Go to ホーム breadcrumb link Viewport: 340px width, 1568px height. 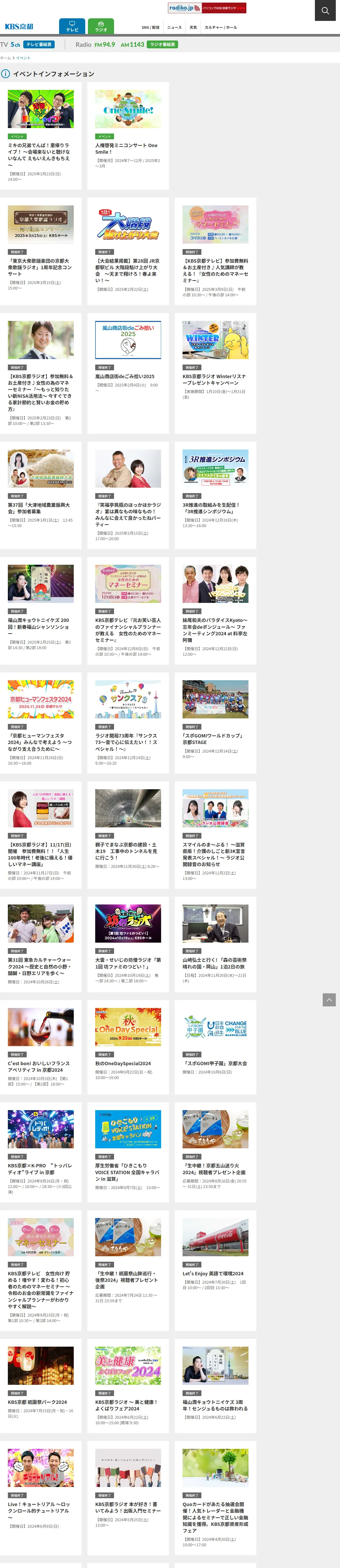(x=5, y=58)
